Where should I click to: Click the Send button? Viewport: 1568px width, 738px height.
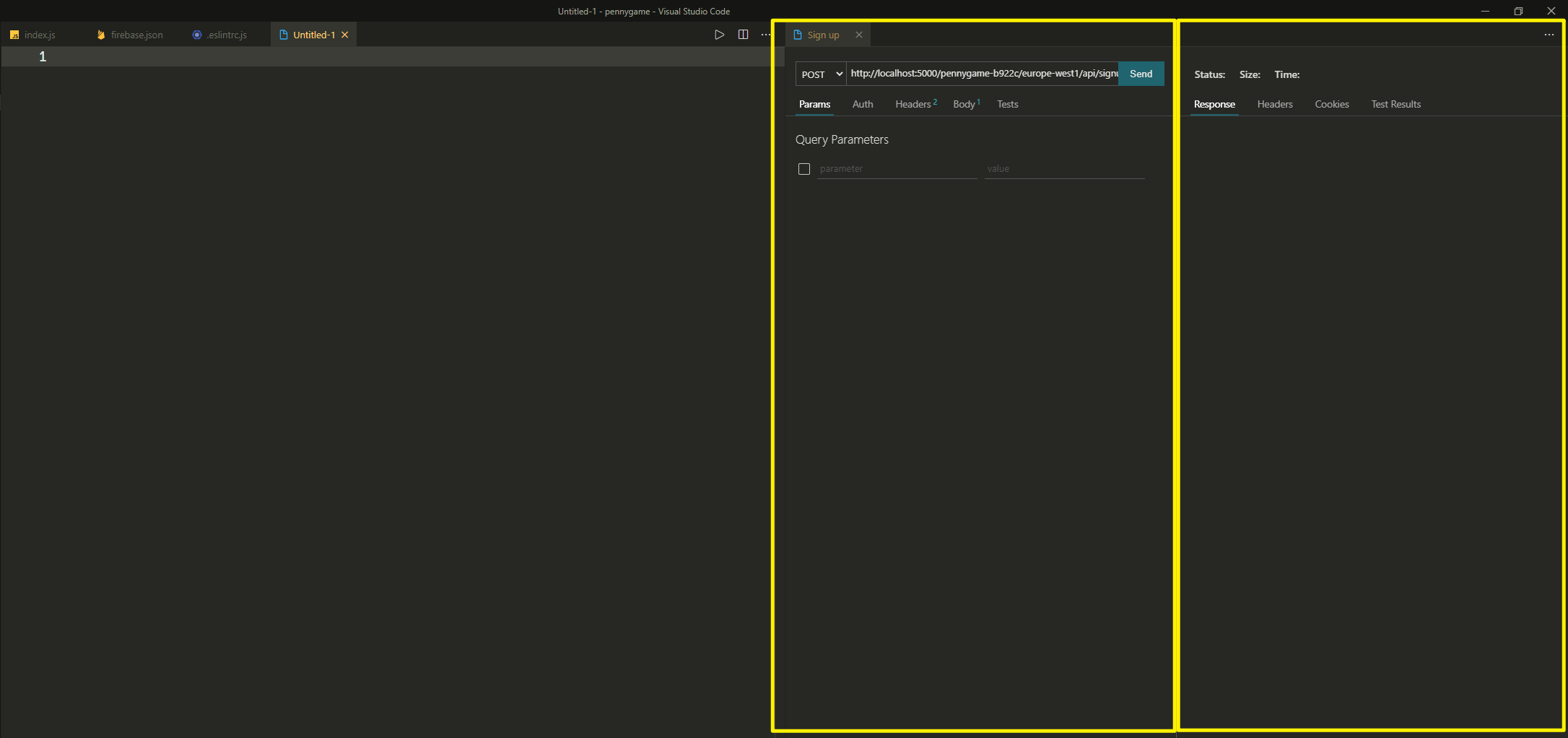coord(1141,73)
